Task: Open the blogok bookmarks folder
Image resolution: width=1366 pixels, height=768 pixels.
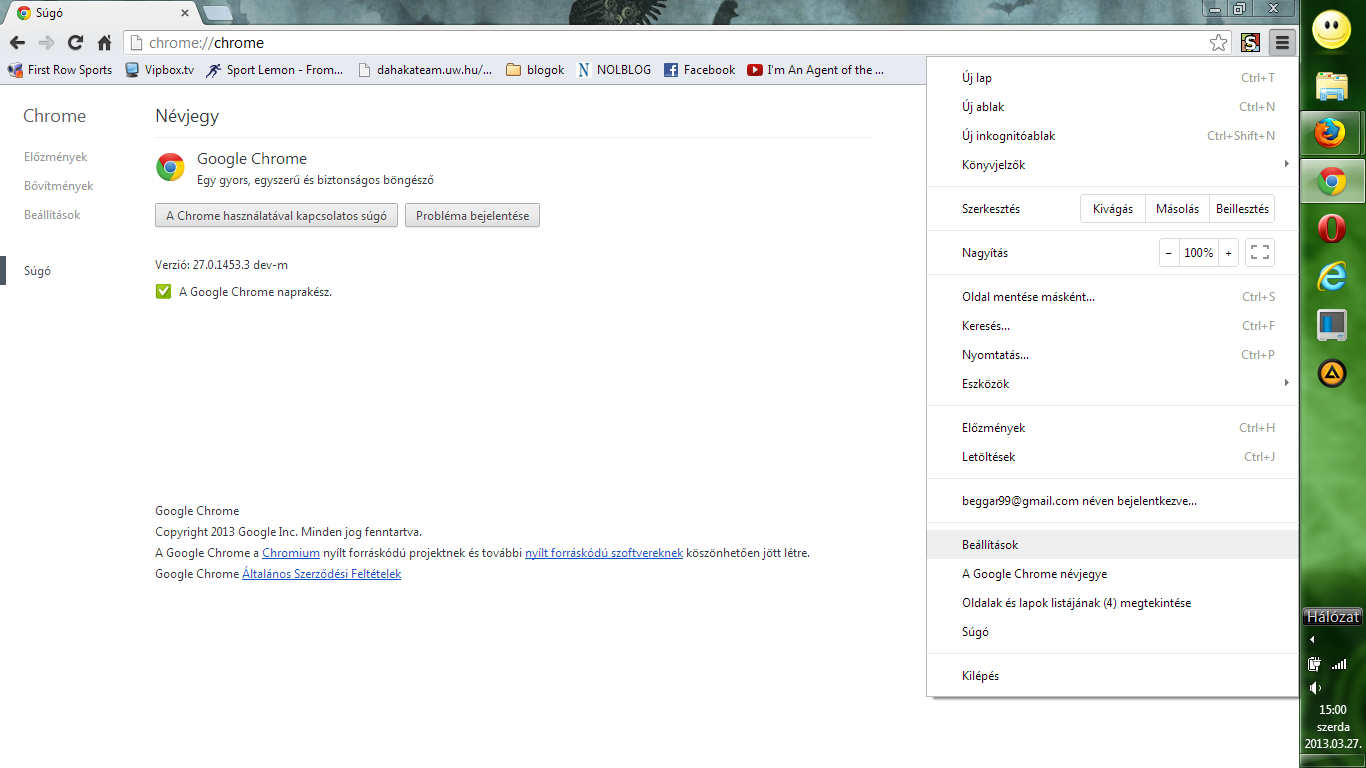Action: 535,70
